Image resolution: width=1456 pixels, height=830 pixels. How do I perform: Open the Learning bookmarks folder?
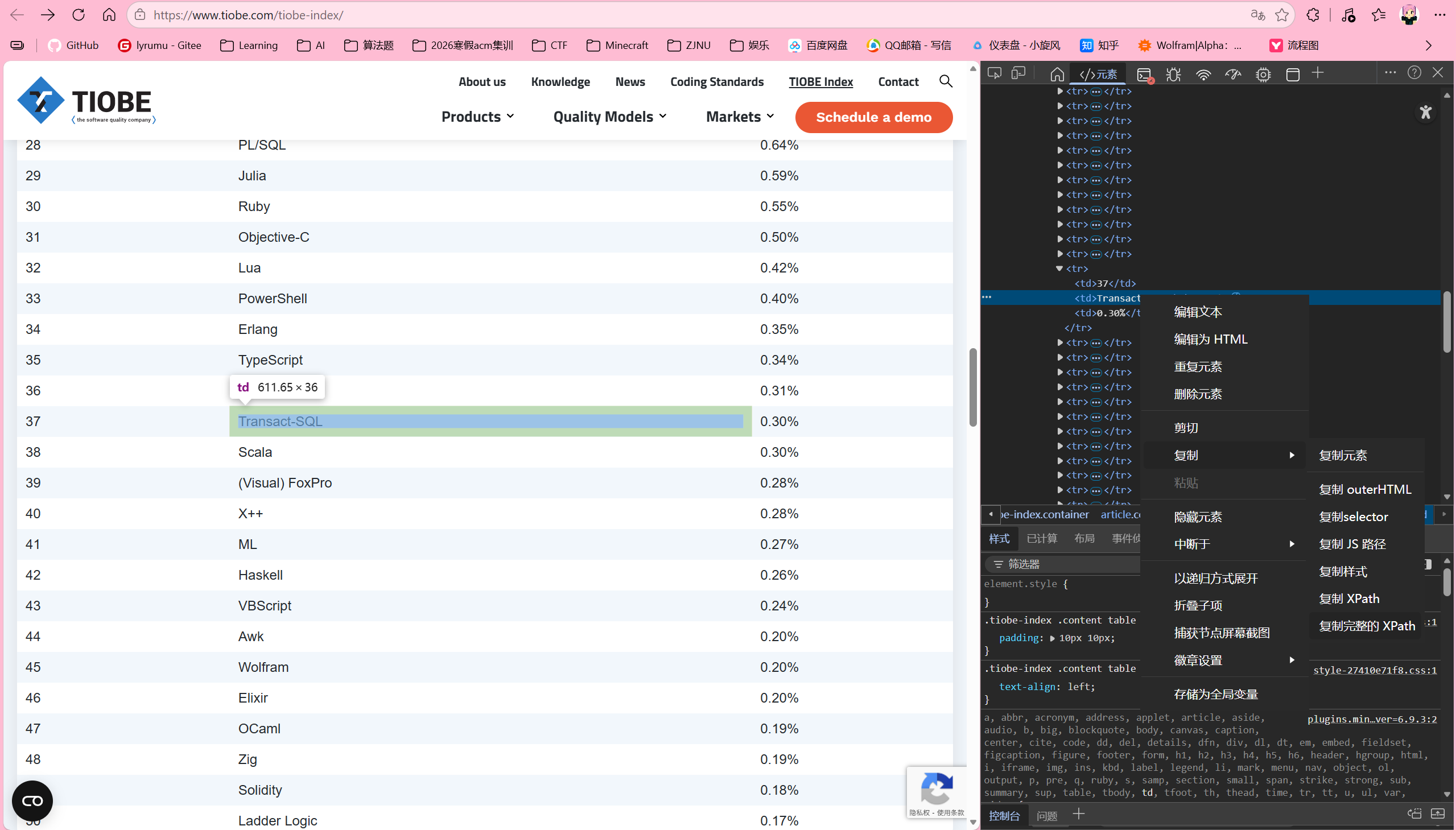(x=249, y=45)
